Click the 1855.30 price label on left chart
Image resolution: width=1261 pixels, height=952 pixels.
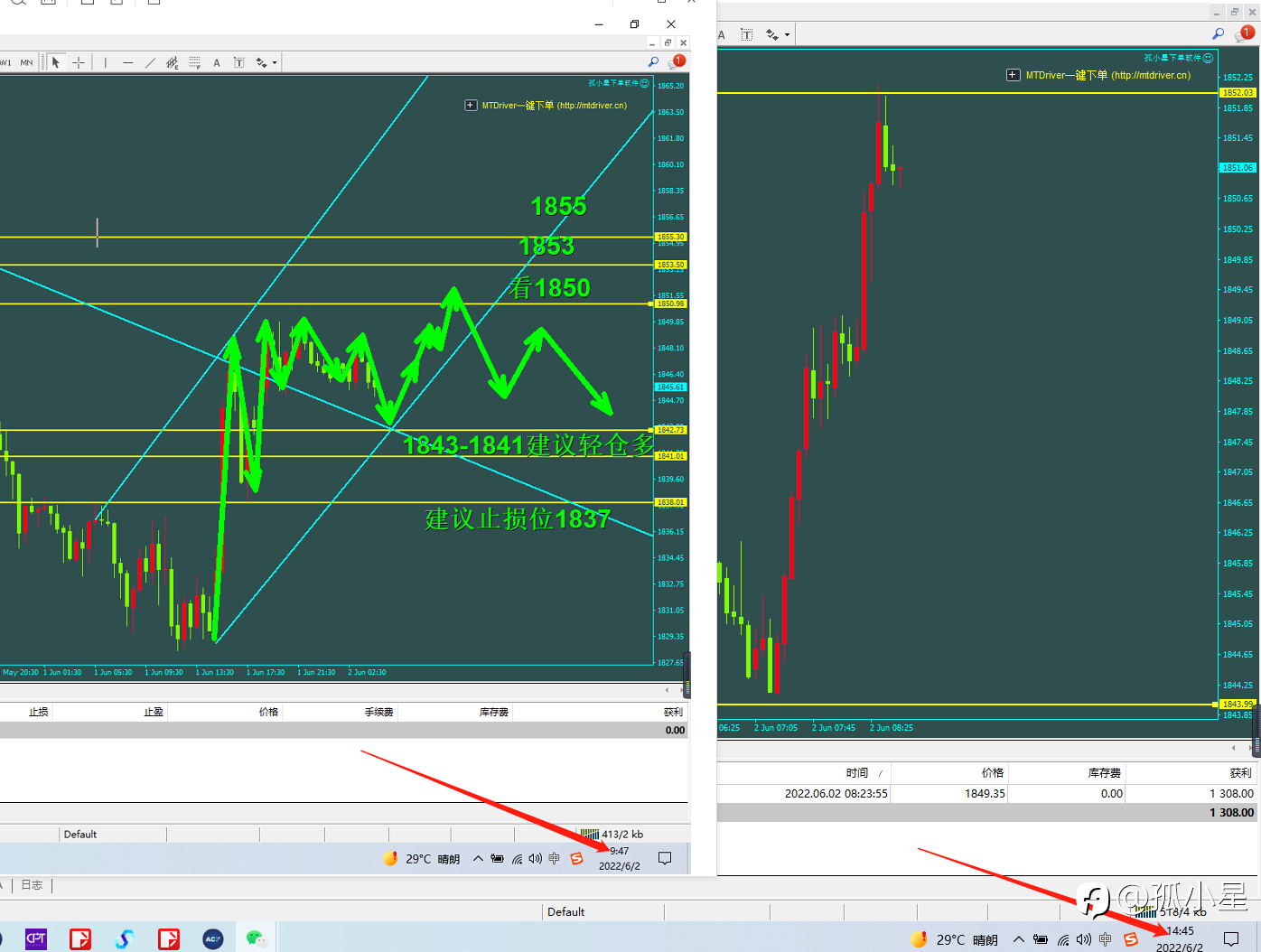click(670, 237)
